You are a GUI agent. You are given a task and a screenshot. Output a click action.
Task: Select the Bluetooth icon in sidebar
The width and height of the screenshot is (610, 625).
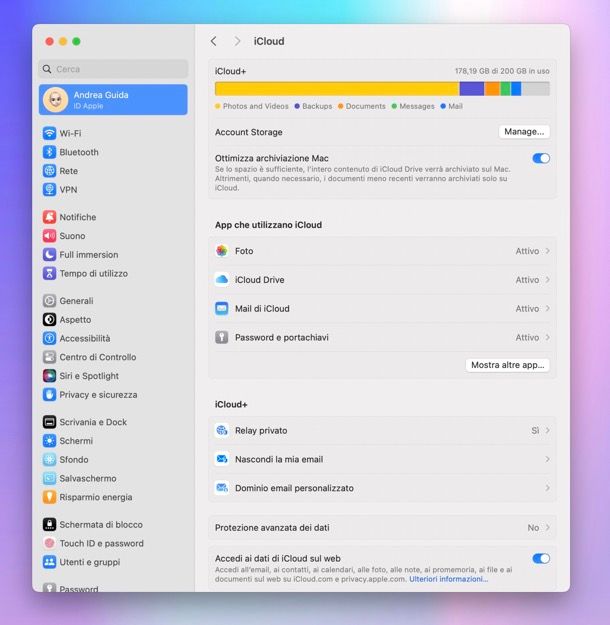[x=49, y=152]
